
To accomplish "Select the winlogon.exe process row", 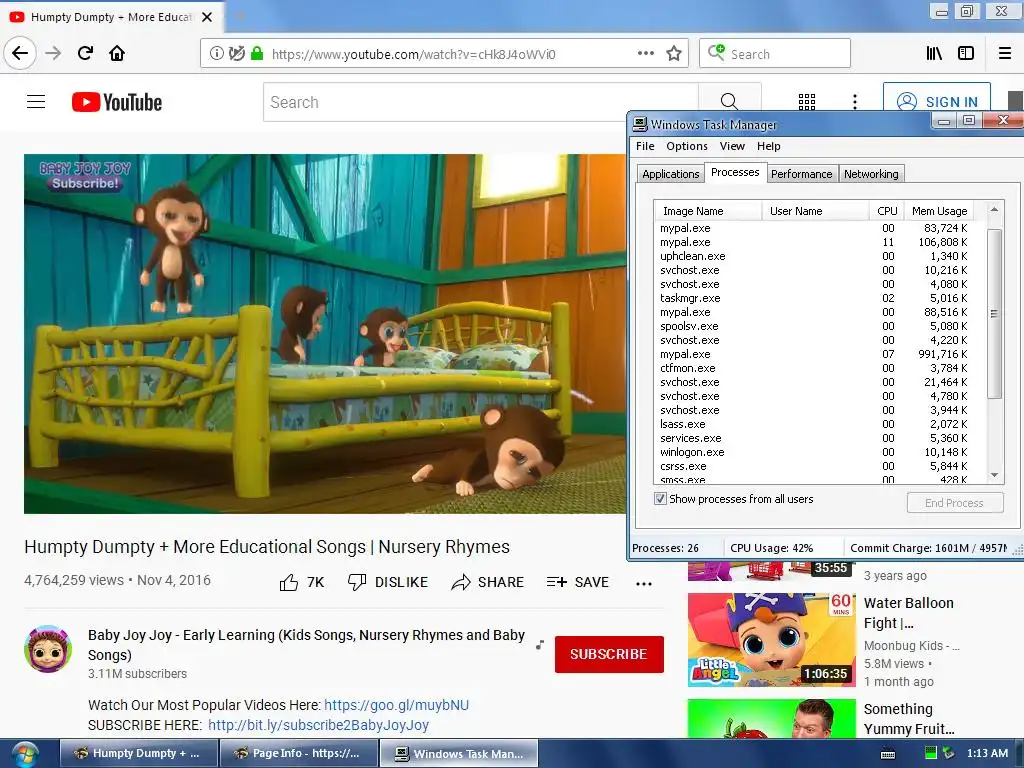I will pyautogui.click(x=814, y=452).
